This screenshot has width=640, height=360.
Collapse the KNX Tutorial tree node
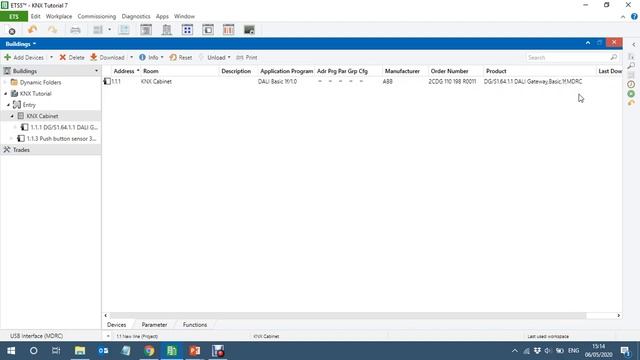click(x=6, y=94)
